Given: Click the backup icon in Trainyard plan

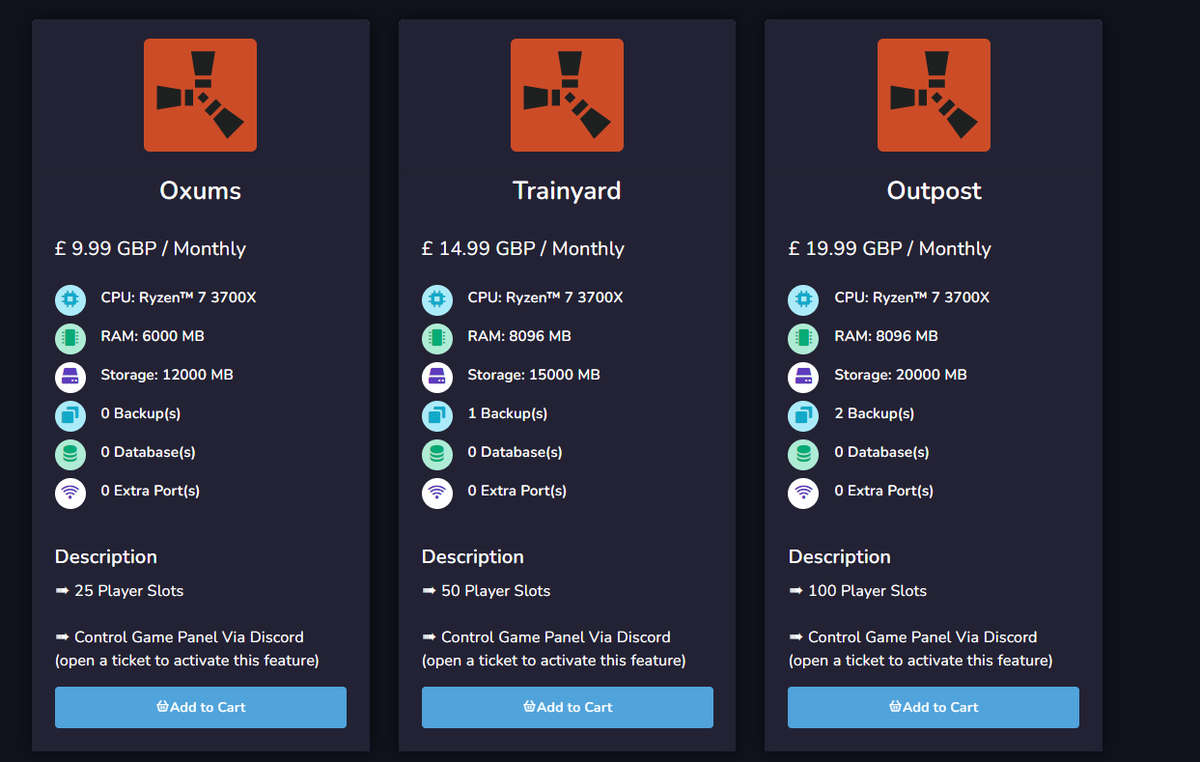Looking at the screenshot, I should click(x=437, y=414).
